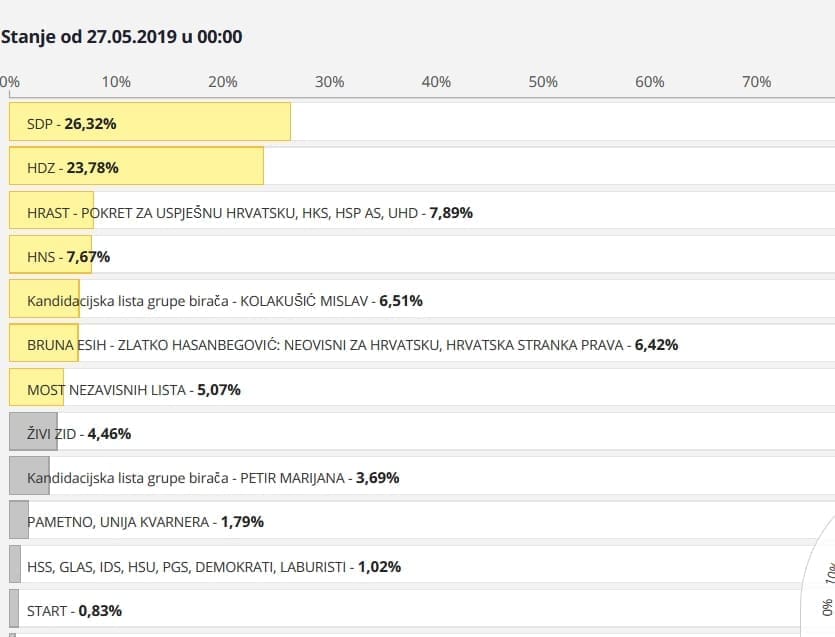Click the HNS 7,67% label
This screenshot has height=637, width=835.
[x=68, y=257]
